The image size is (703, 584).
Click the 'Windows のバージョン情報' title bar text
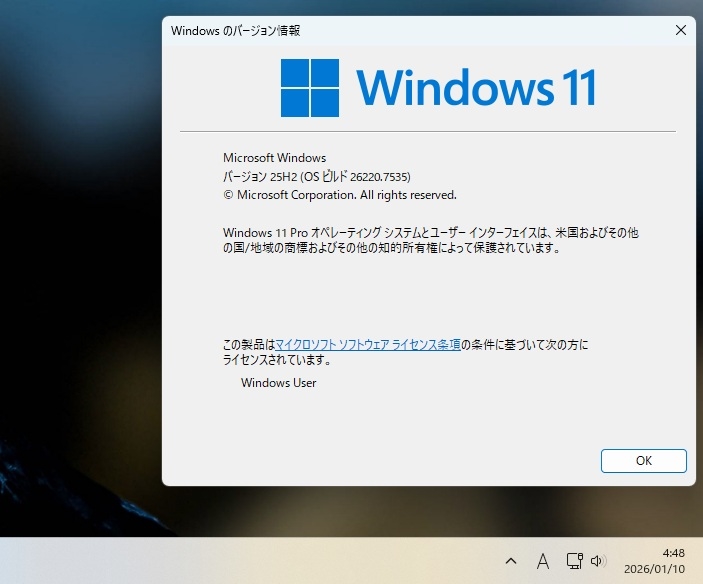pos(235,30)
